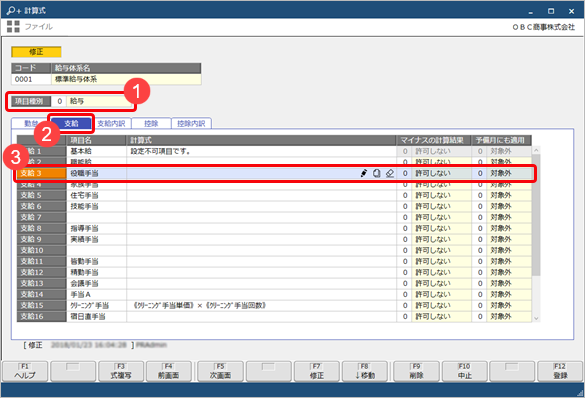Select the 会議手当 item name cell

(96, 283)
